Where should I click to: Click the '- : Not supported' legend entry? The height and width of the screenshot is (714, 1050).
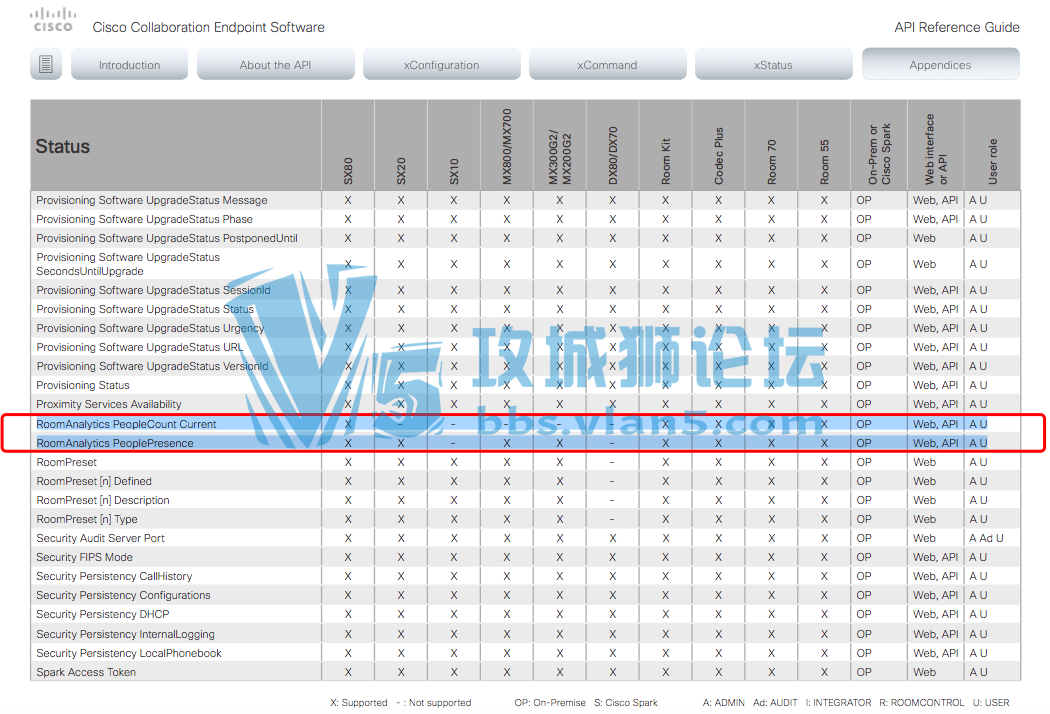434,703
